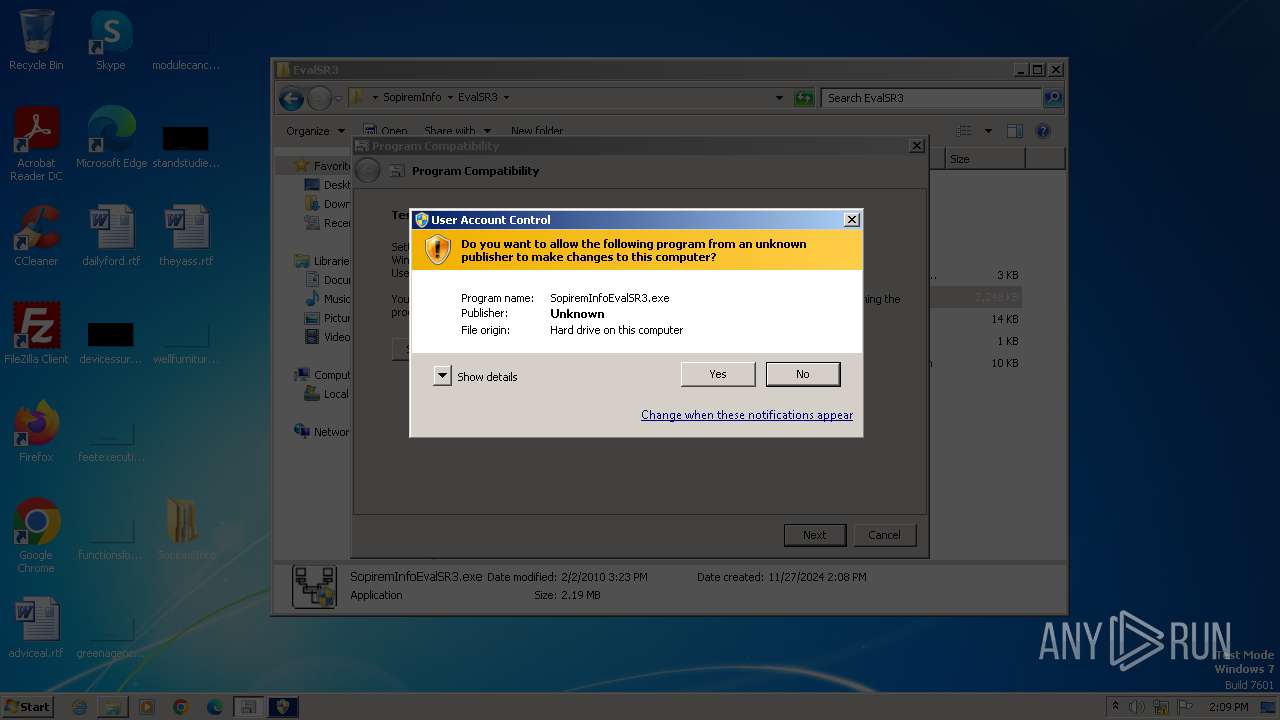The width and height of the screenshot is (1280, 720).
Task: Open Edge from the taskbar
Action: 215,707
